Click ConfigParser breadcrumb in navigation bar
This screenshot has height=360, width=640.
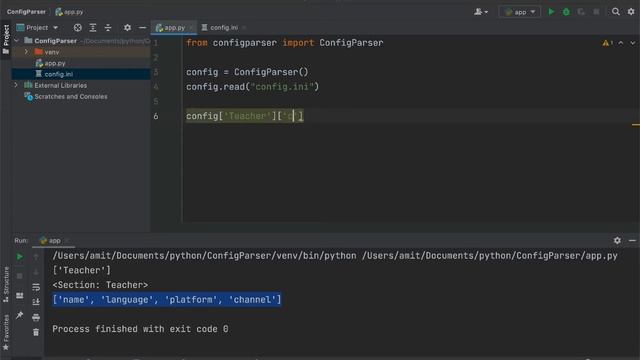click(x=26, y=12)
